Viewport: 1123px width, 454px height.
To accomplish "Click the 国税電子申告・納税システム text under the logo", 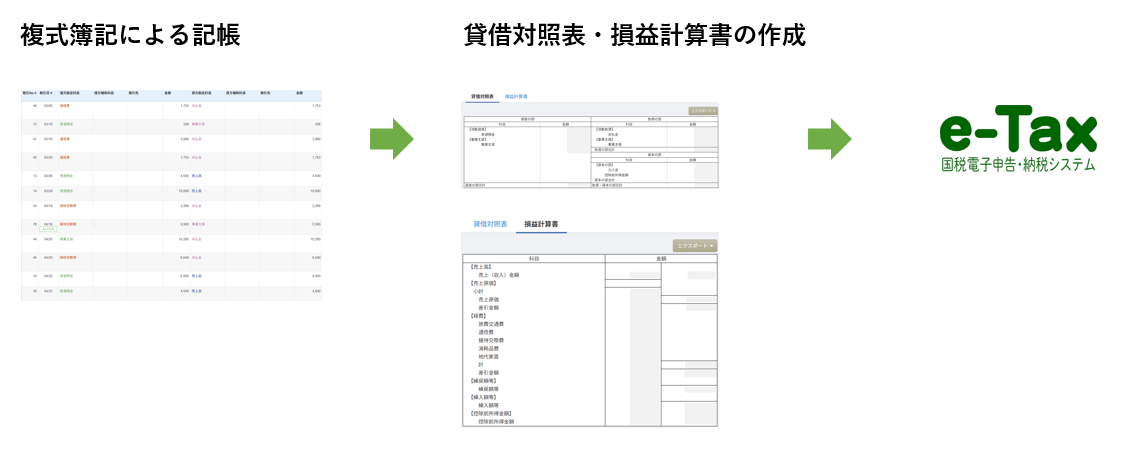I will pos(1017,165).
